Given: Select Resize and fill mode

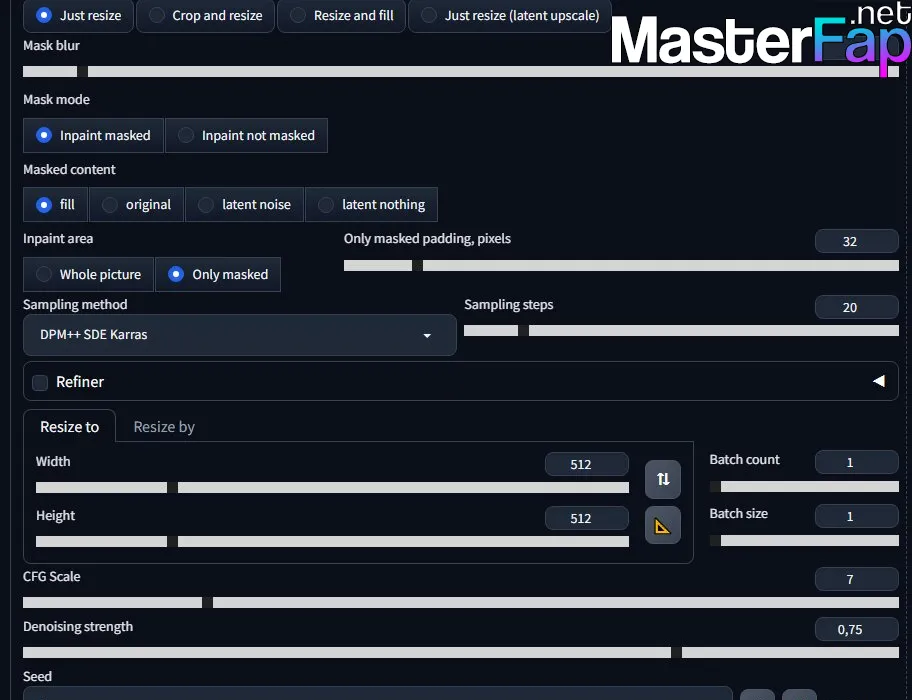Looking at the screenshot, I should click(x=342, y=16).
